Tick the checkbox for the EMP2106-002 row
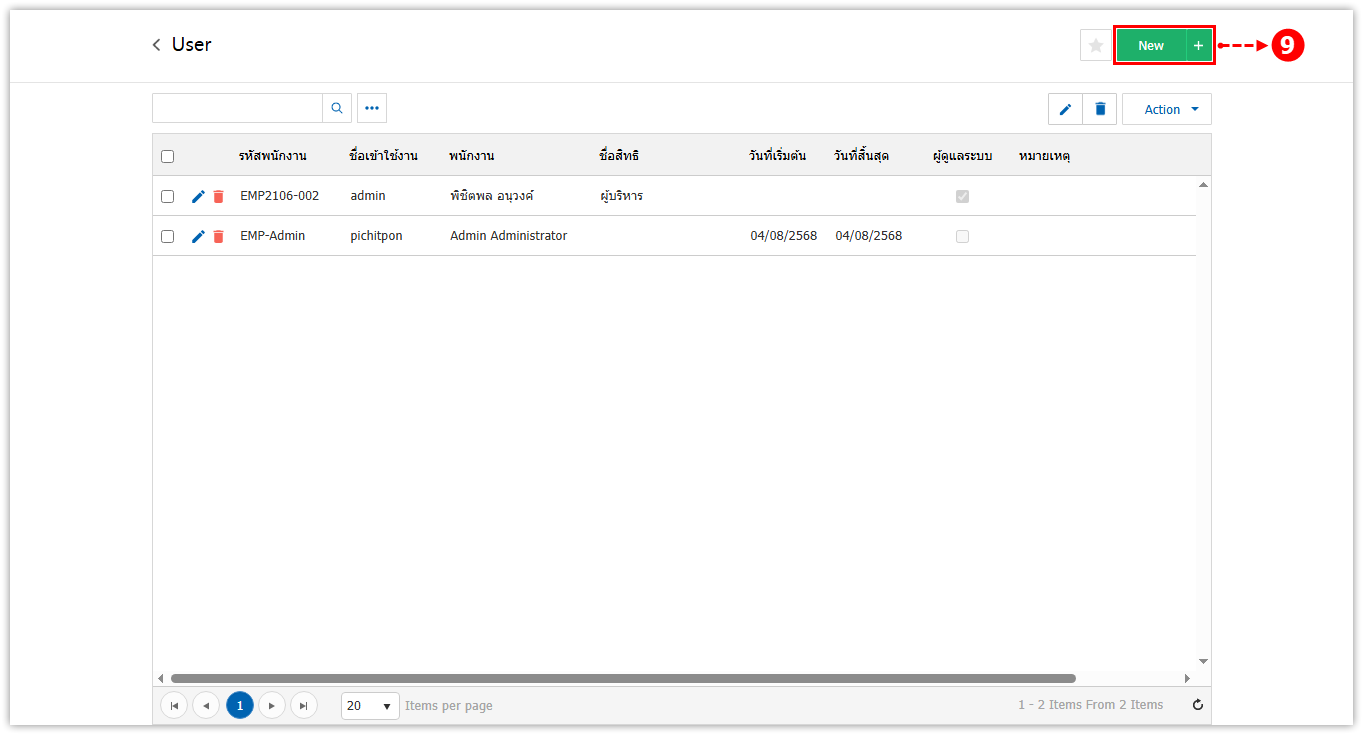The height and width of the screenshot is (735, 1363). (167, 197)
